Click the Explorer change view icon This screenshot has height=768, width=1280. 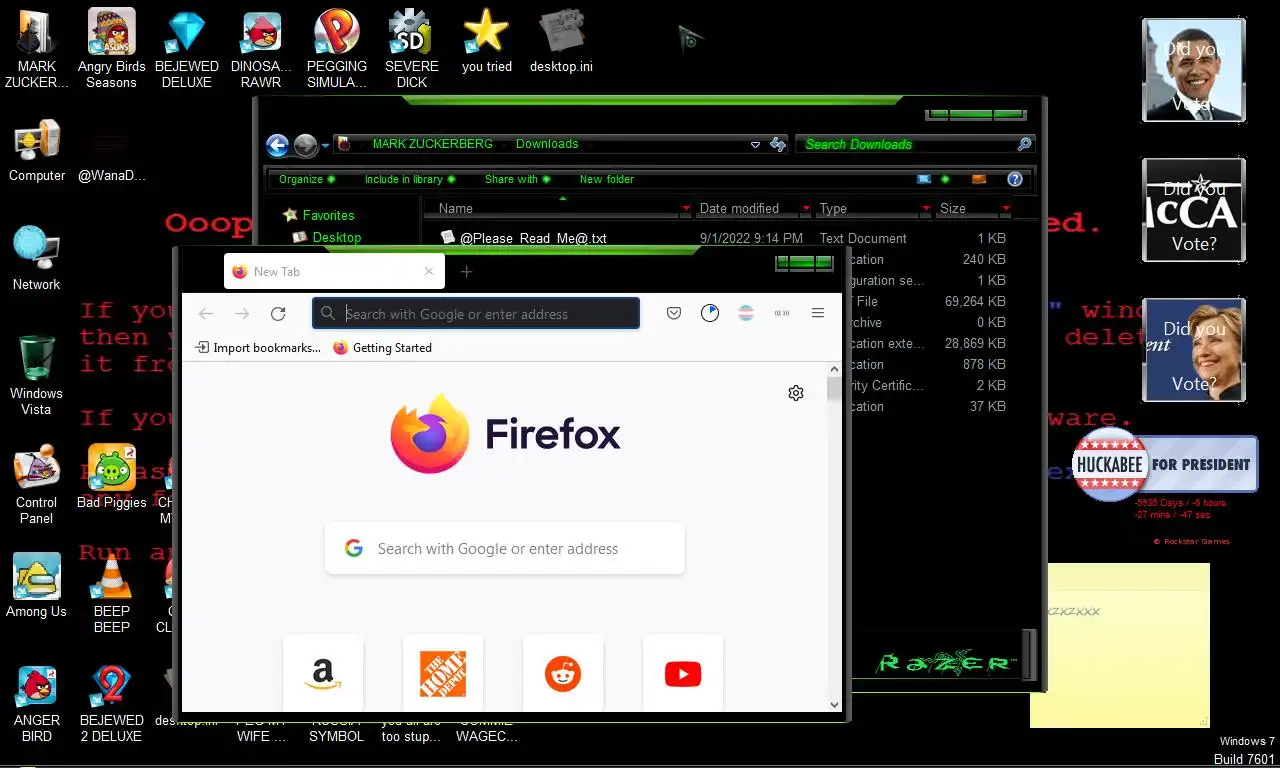point(924,179)
